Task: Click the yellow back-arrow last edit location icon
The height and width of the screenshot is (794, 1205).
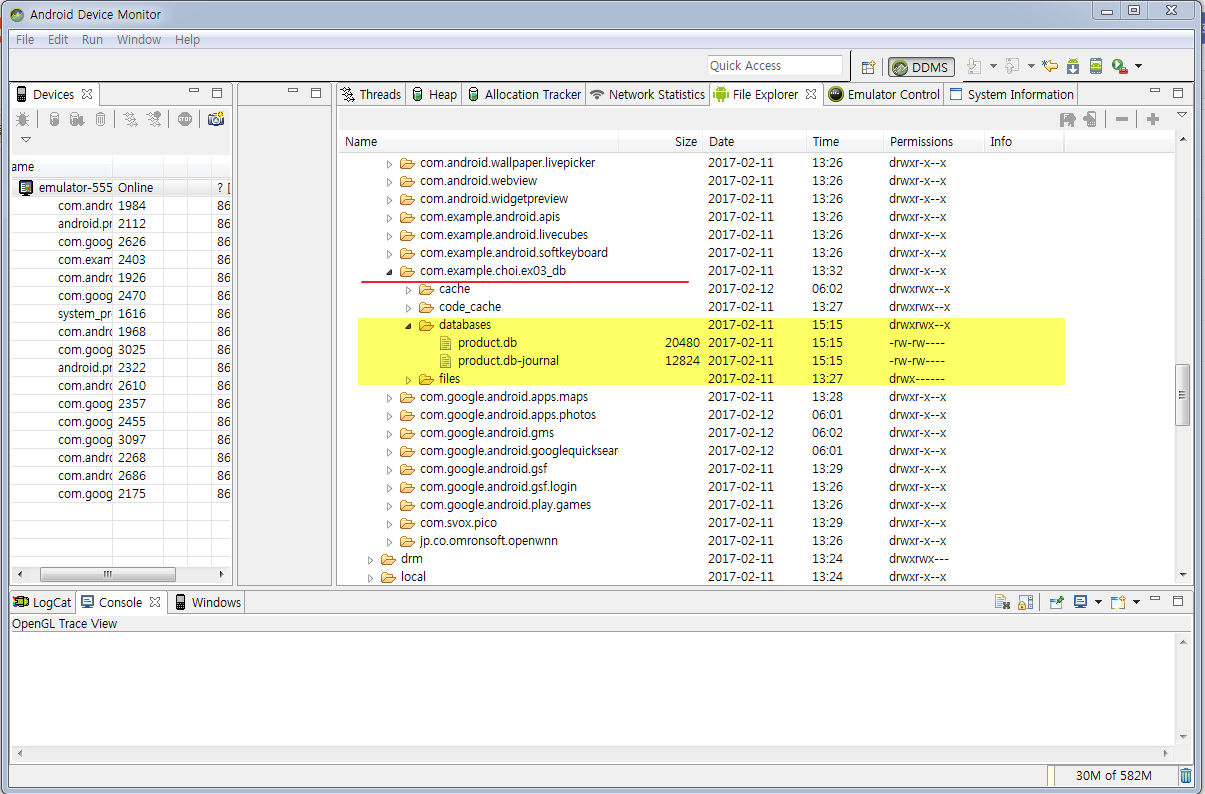Action: coord(1049,67)
